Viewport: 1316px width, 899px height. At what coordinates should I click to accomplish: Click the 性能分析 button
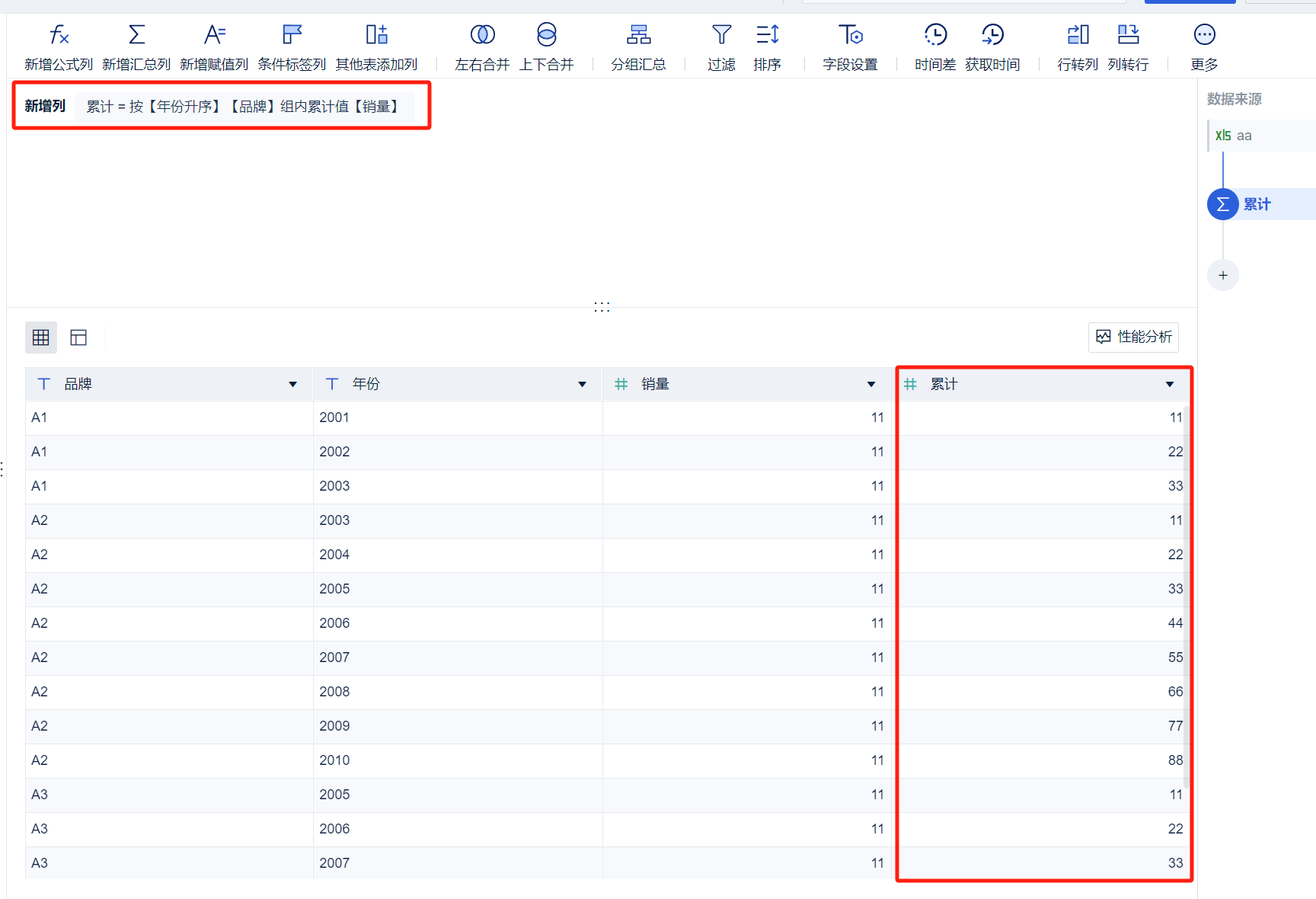[1133, 337]
